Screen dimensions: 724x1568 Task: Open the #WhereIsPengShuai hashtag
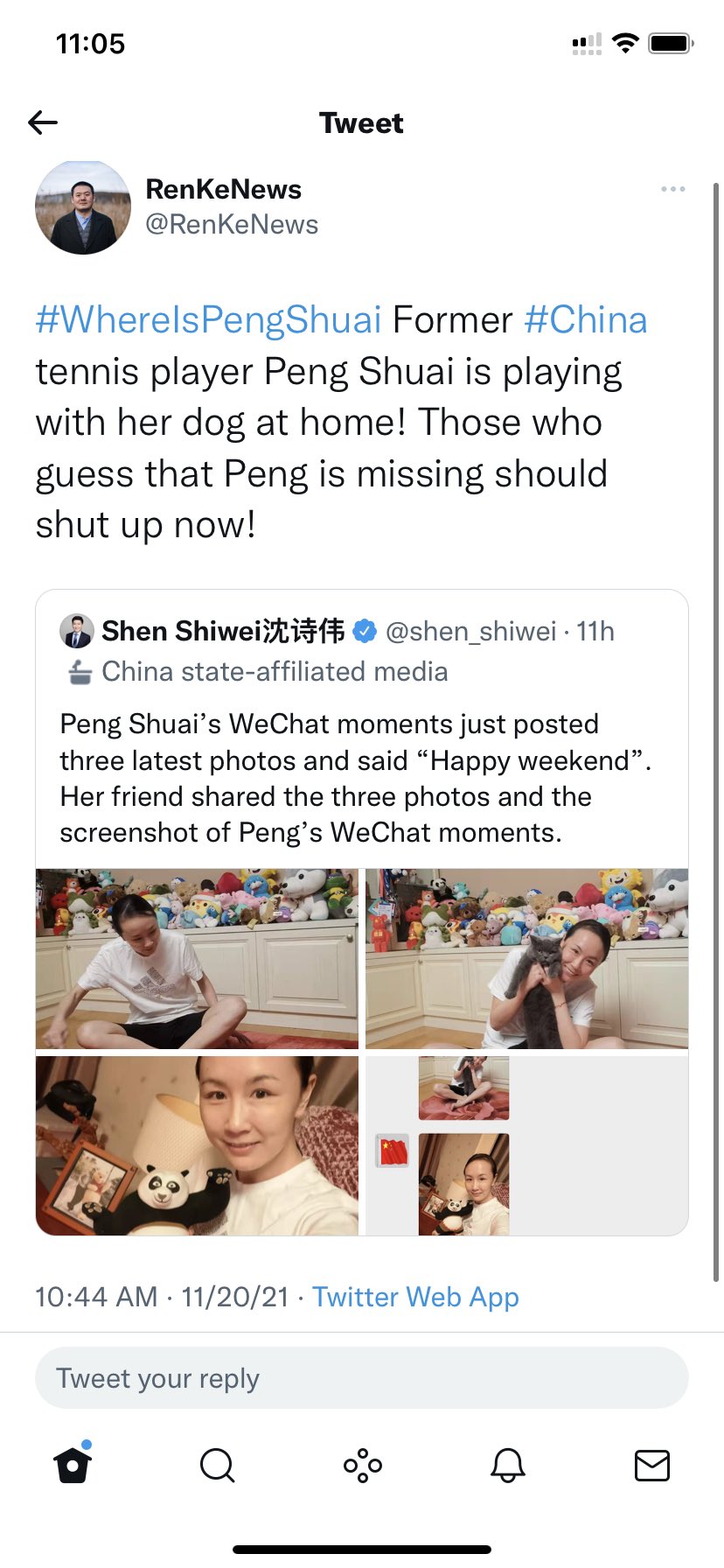[209, 320]
